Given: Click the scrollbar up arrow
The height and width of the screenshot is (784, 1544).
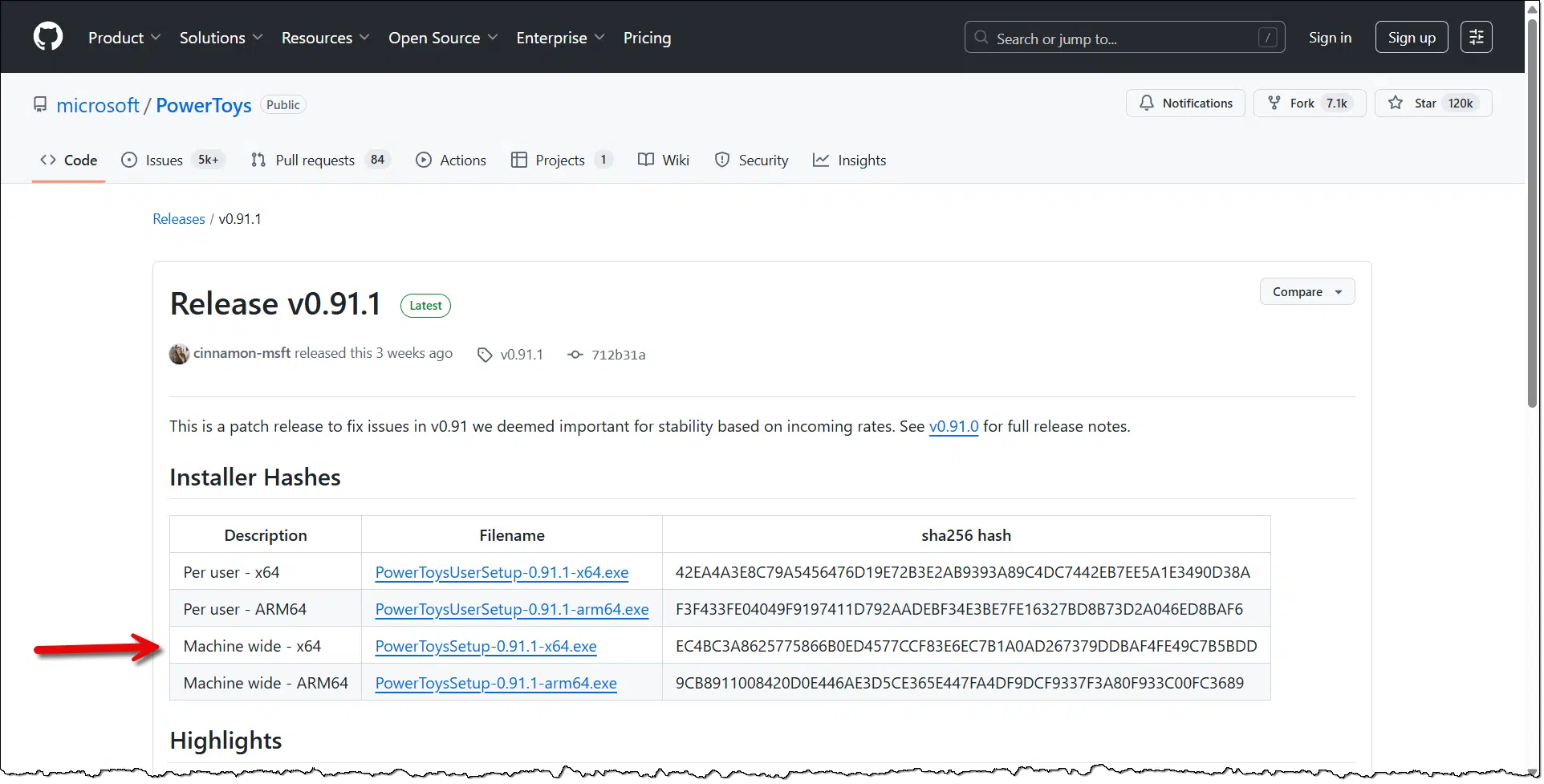Looking at the screenshot, I should coord(1533,8).
